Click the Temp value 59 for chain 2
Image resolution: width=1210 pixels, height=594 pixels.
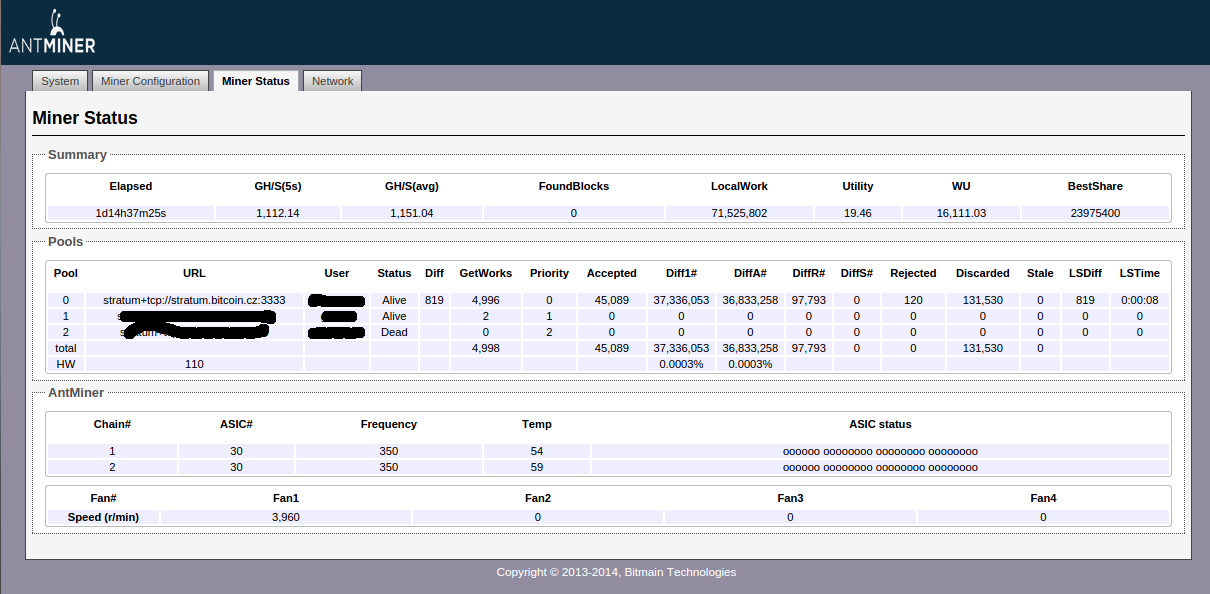(x=537, y=467)
